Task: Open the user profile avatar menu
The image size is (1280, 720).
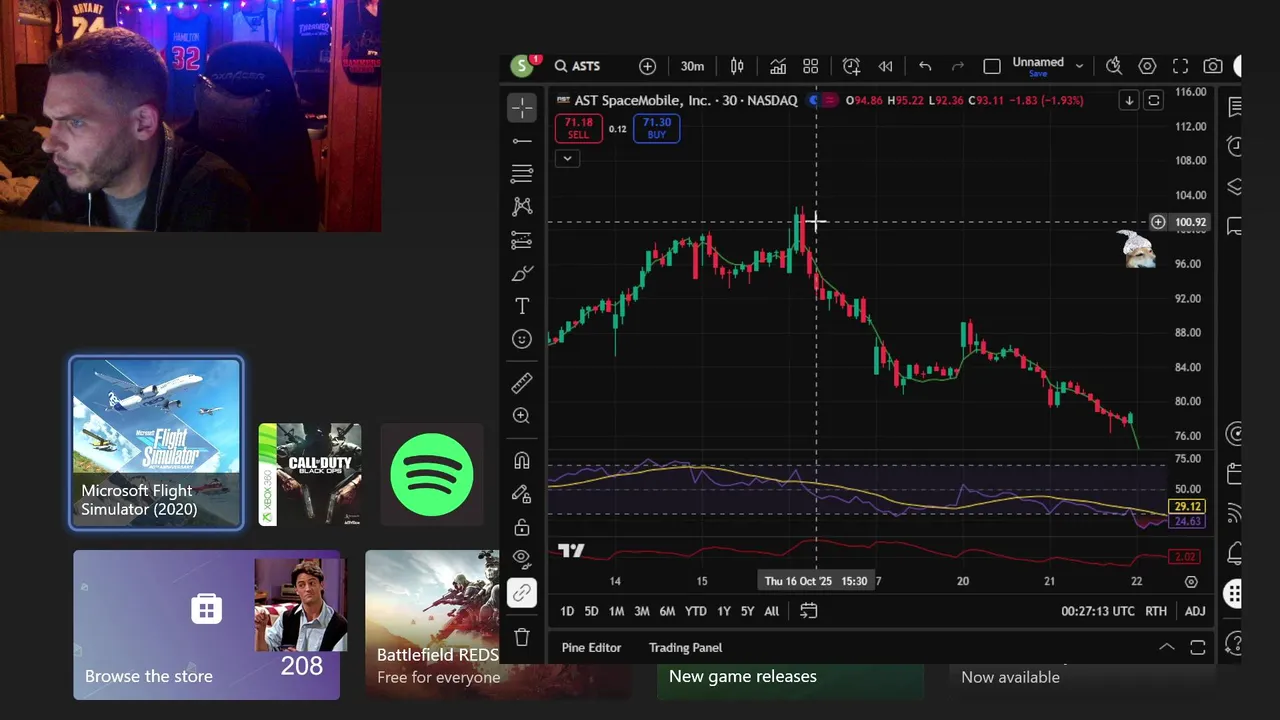Action: pos(521,66)
